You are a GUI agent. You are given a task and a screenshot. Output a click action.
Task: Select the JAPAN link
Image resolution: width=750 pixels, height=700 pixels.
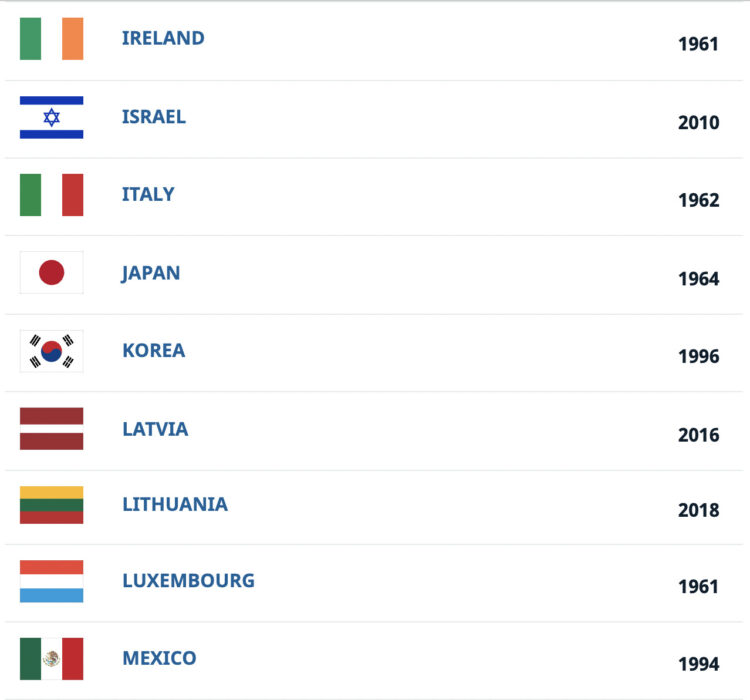coord(151,272)
